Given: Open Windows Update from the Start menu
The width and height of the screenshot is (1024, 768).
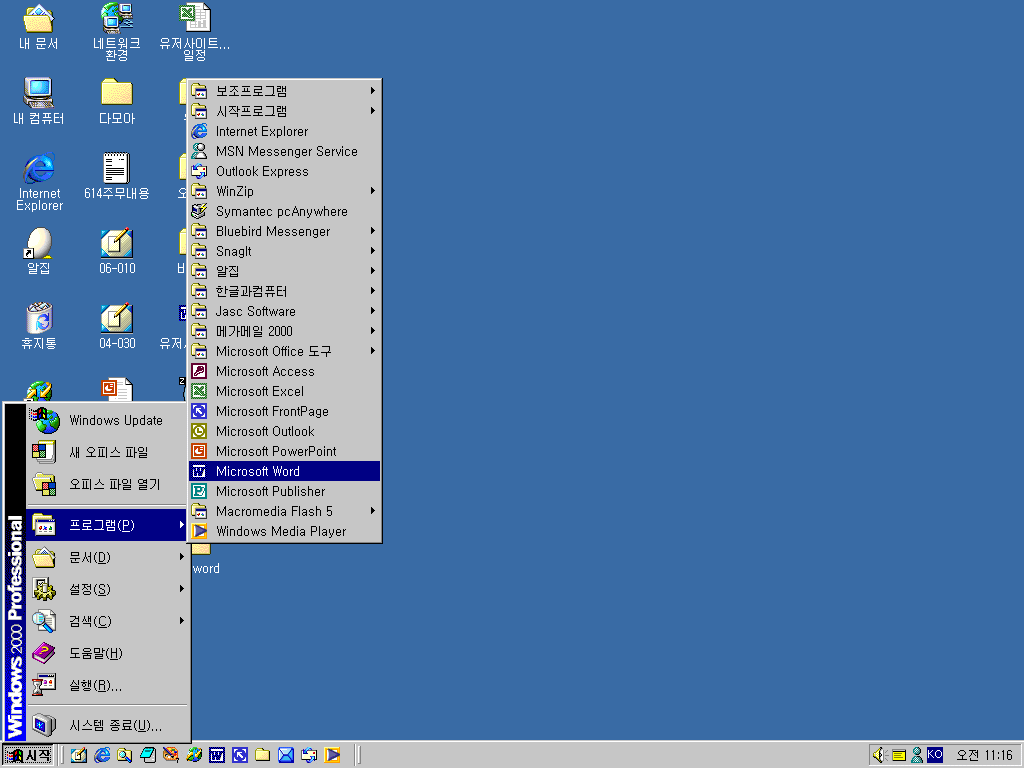Looking at the screenshot, I should 108,421.
